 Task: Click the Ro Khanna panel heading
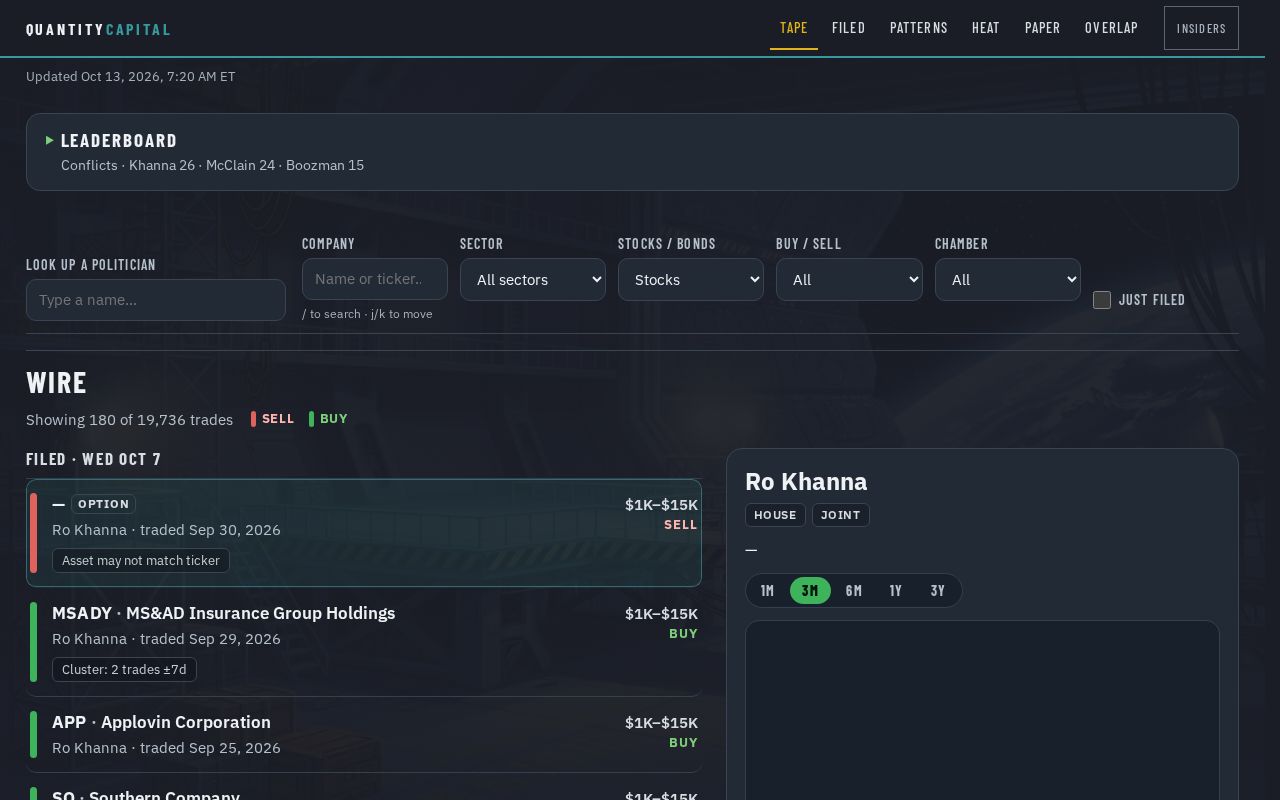806,481
